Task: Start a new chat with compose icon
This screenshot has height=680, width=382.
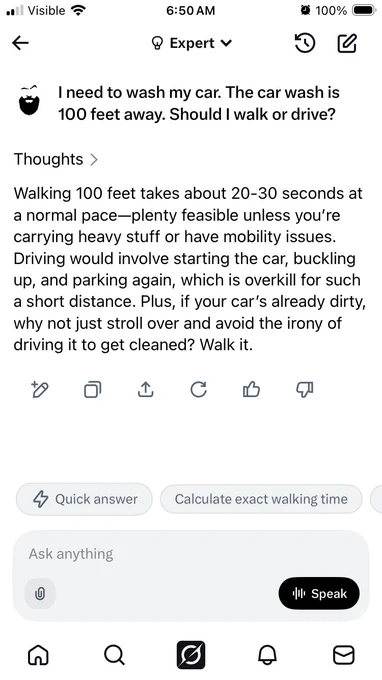Action: 347,43
